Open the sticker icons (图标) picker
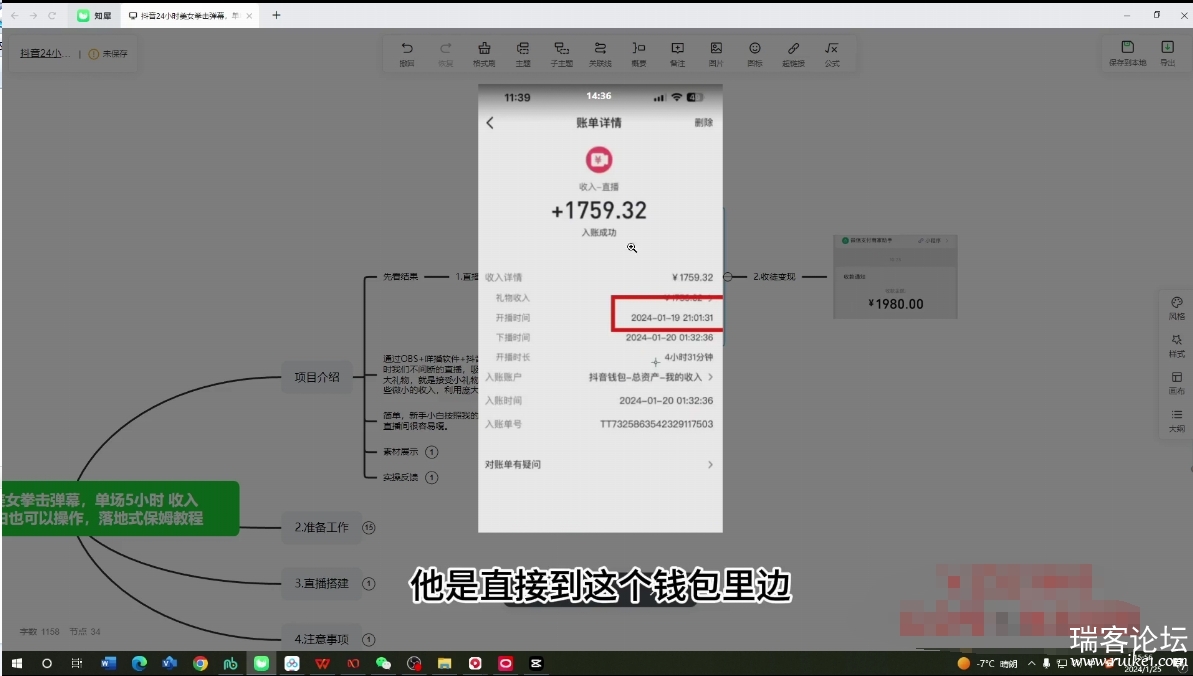The image size is (1193, 676). 755,53
